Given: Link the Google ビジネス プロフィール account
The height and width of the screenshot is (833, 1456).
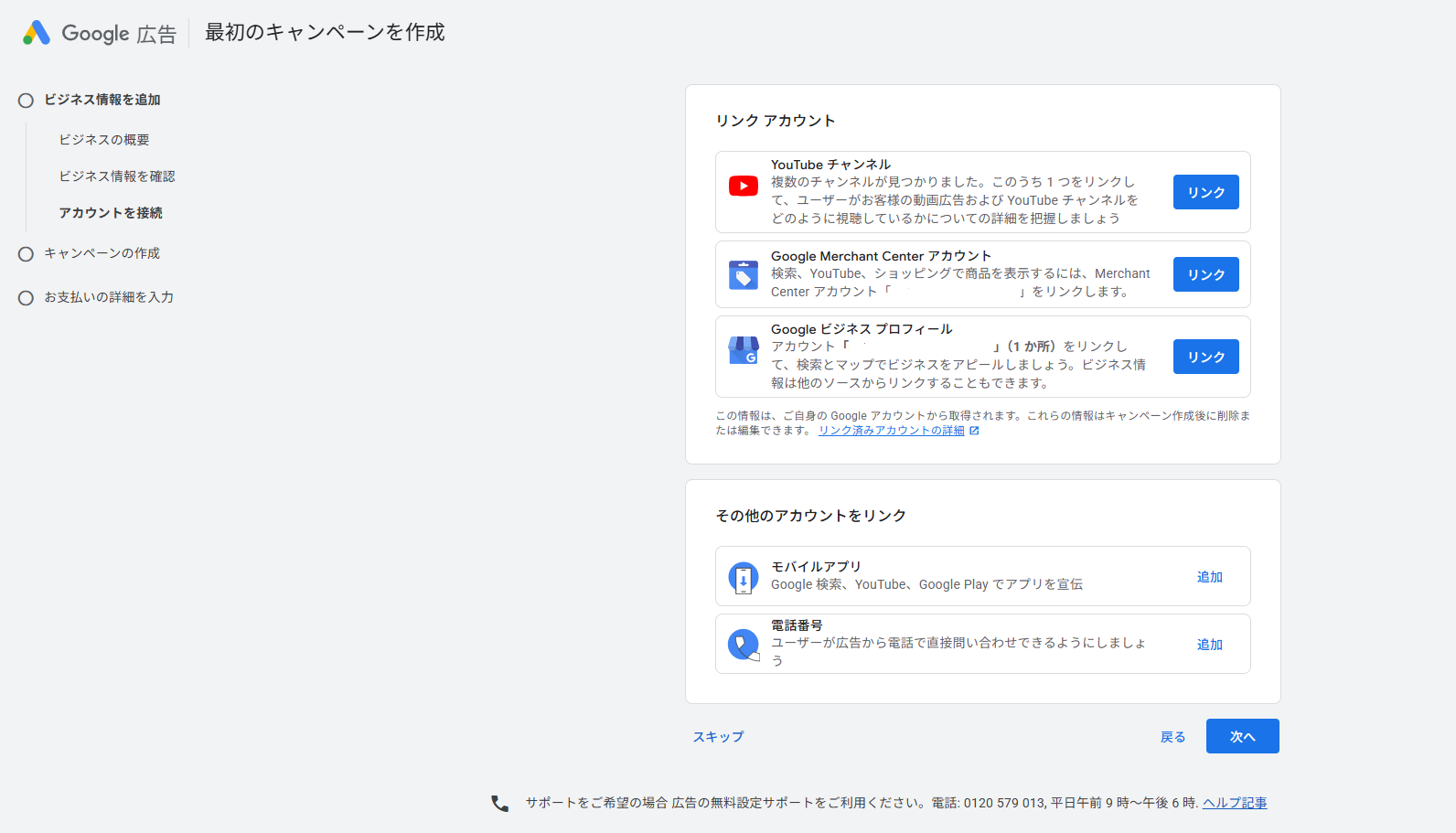Looking at the screenshot, I should pyautogui.click(x=1206, y=357).
